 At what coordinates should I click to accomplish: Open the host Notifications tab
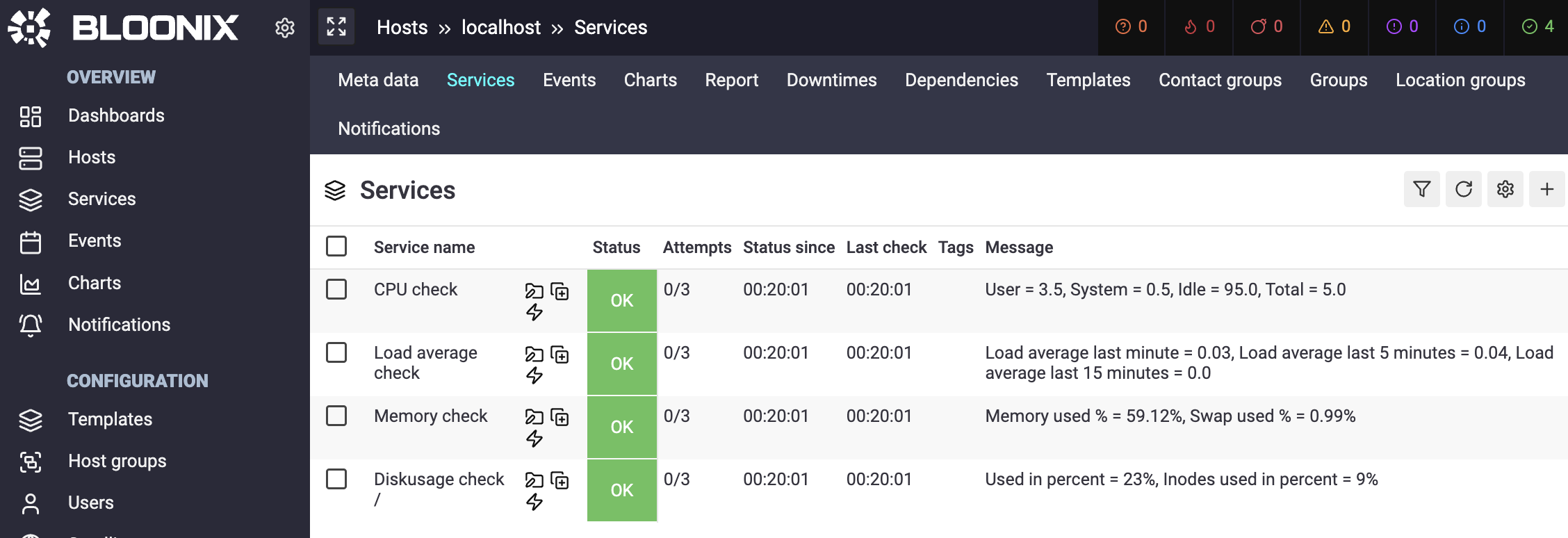(389, 129)
